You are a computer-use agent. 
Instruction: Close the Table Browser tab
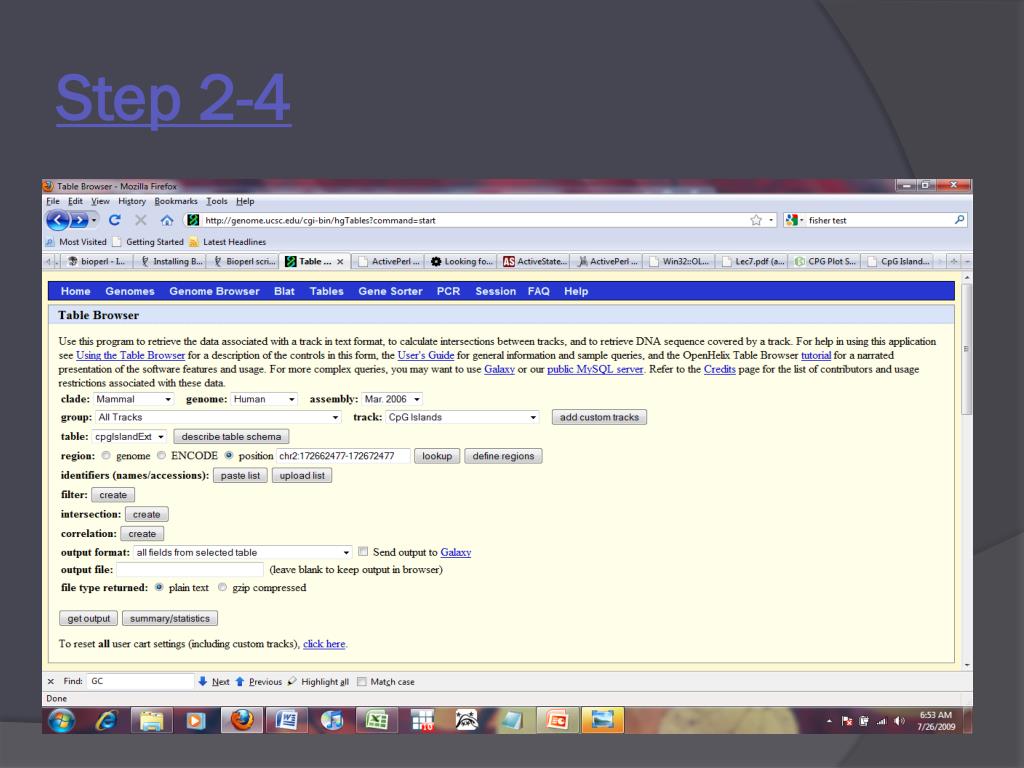[x=340, y=261]
